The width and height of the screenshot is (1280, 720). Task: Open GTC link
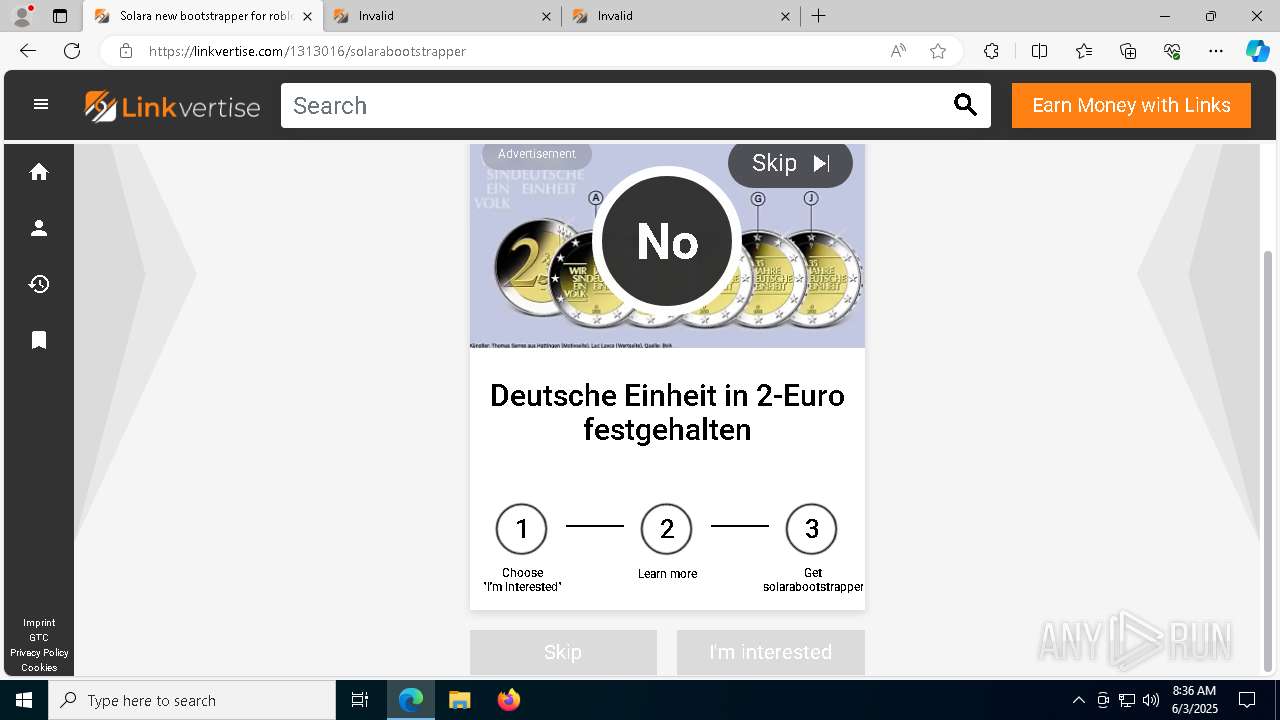click(39, 638)
